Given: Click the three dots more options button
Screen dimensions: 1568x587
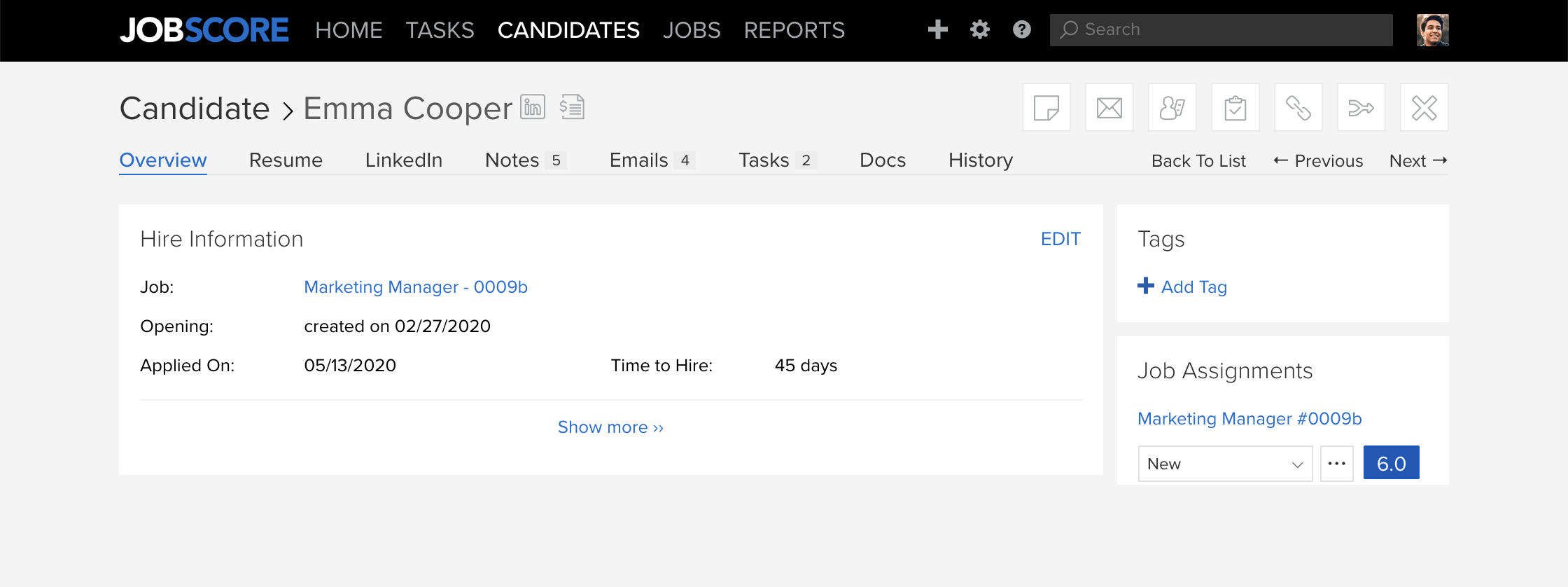Looking at the screenshot, I should (1337, 464).
